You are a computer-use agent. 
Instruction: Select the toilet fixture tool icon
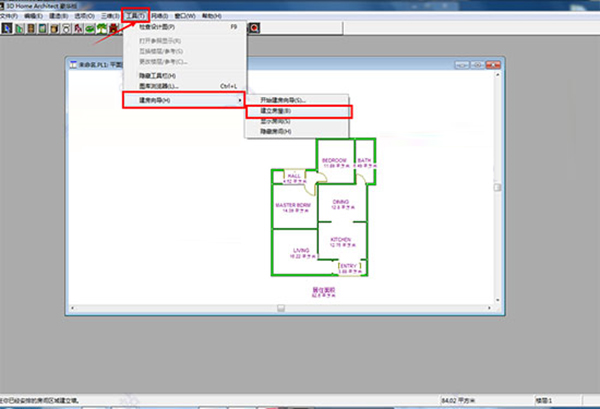point(66,28)
